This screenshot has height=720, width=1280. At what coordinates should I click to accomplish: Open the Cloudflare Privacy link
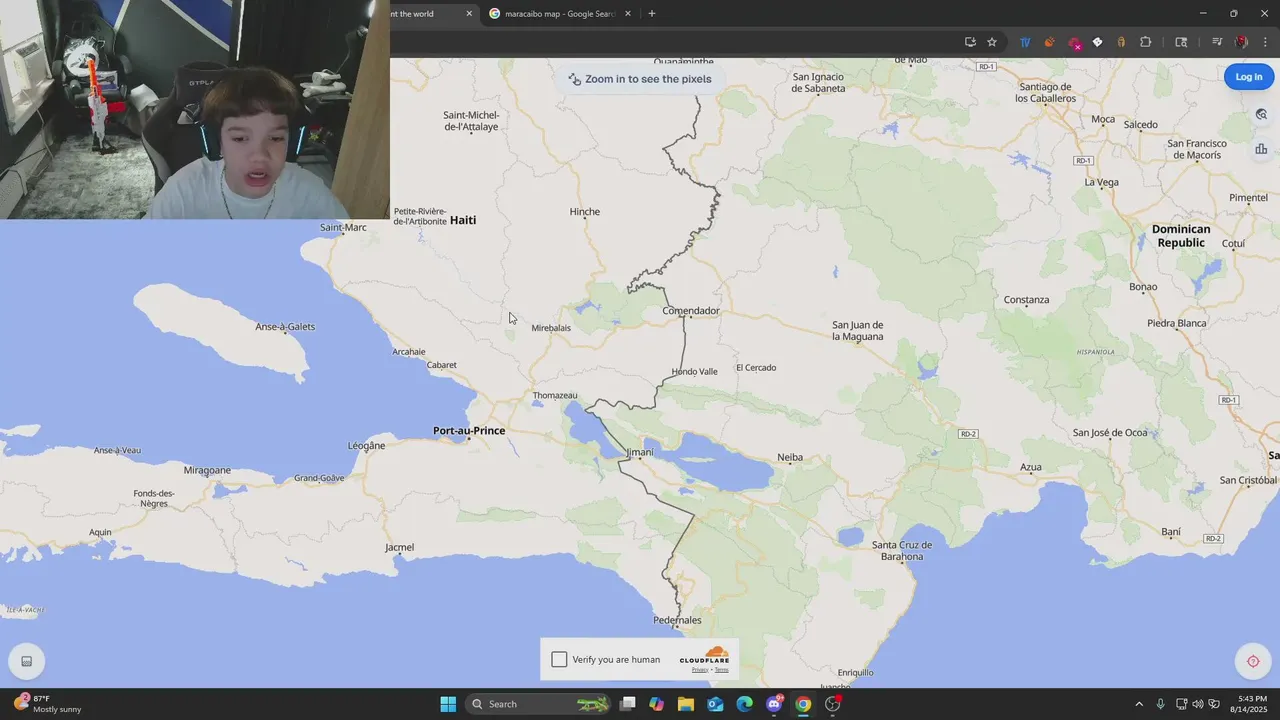700,670
